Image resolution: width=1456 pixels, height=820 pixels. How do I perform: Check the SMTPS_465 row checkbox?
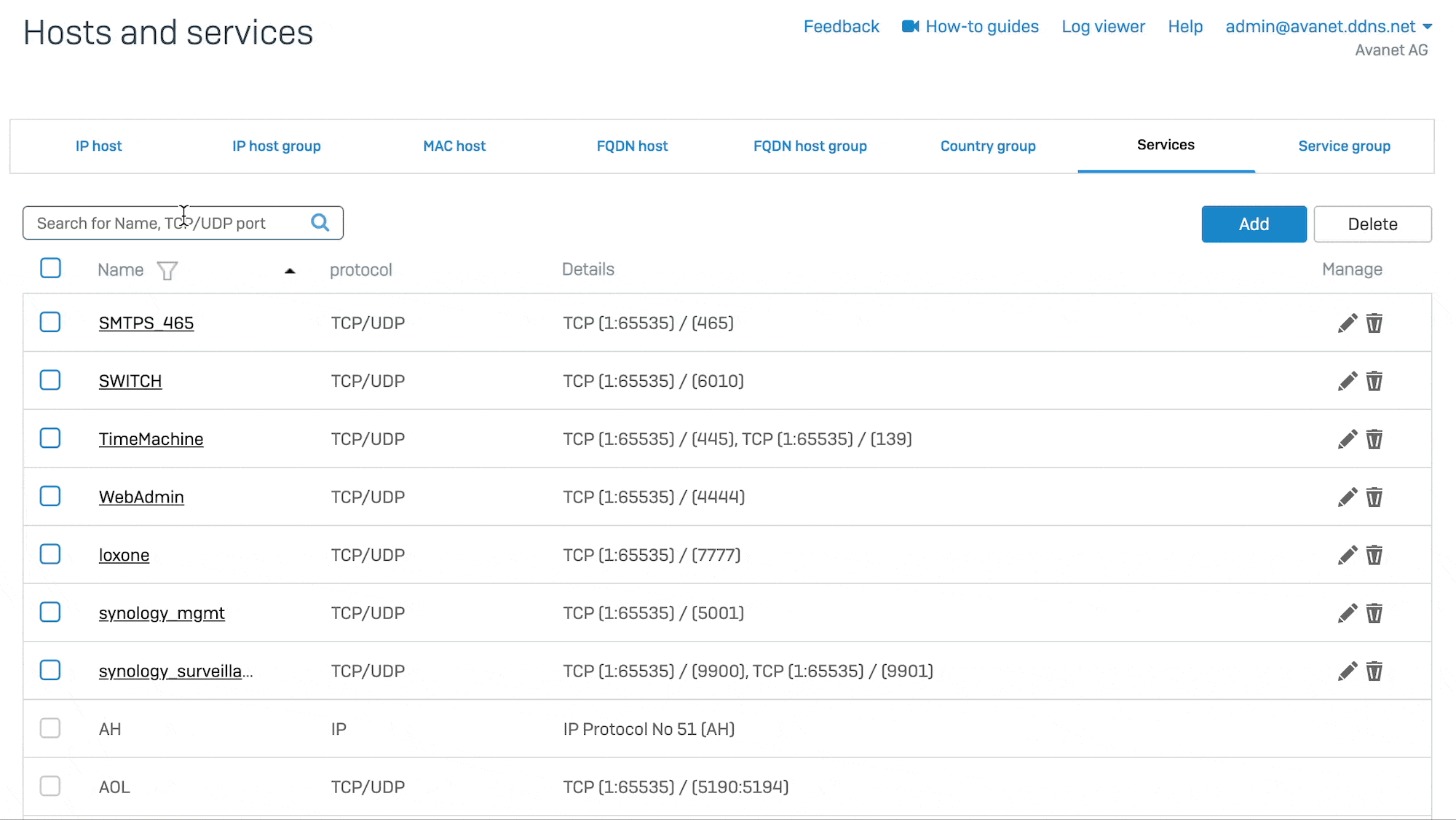coord(50,322)
